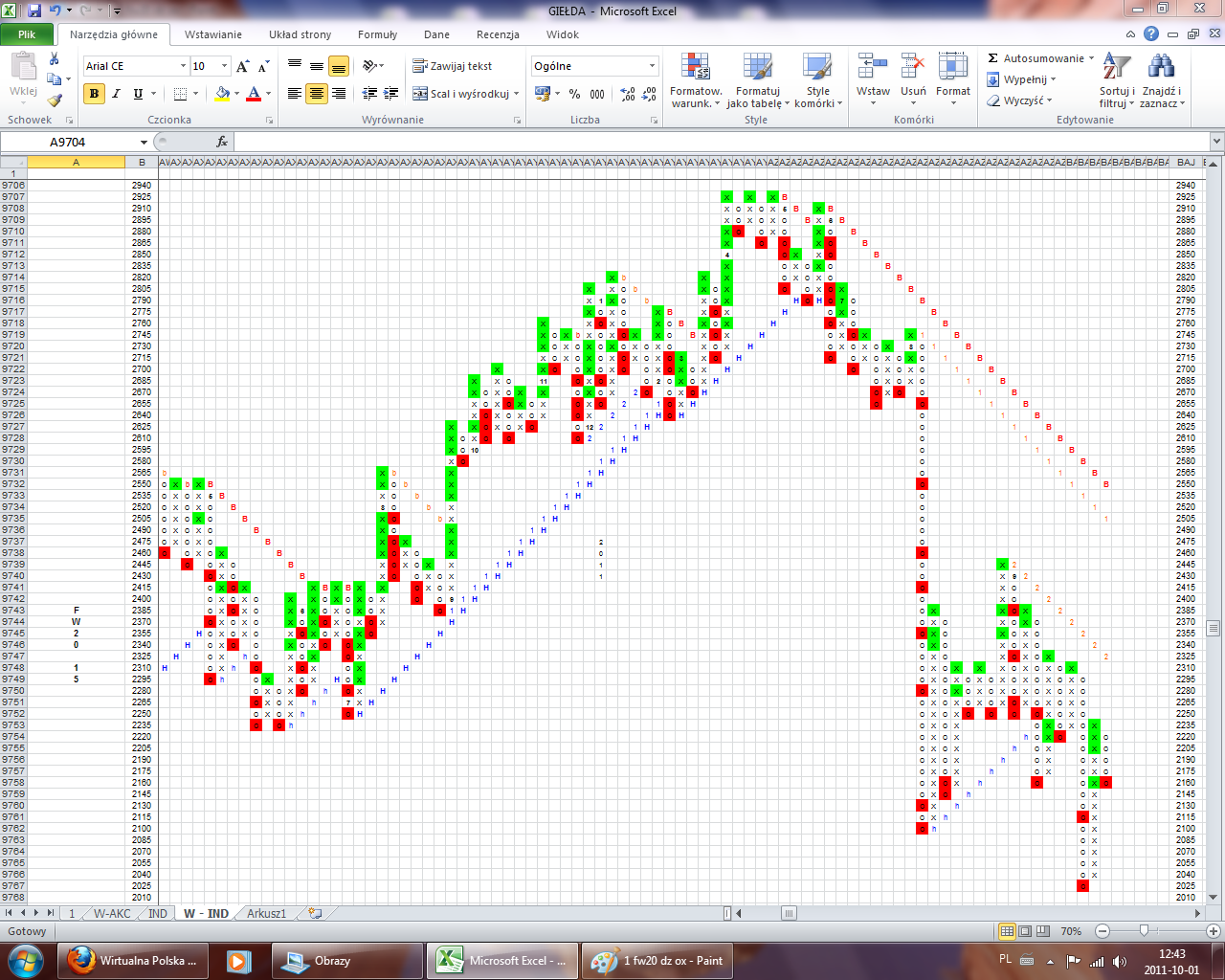Apply the red font color

click(x=254, y=94)
